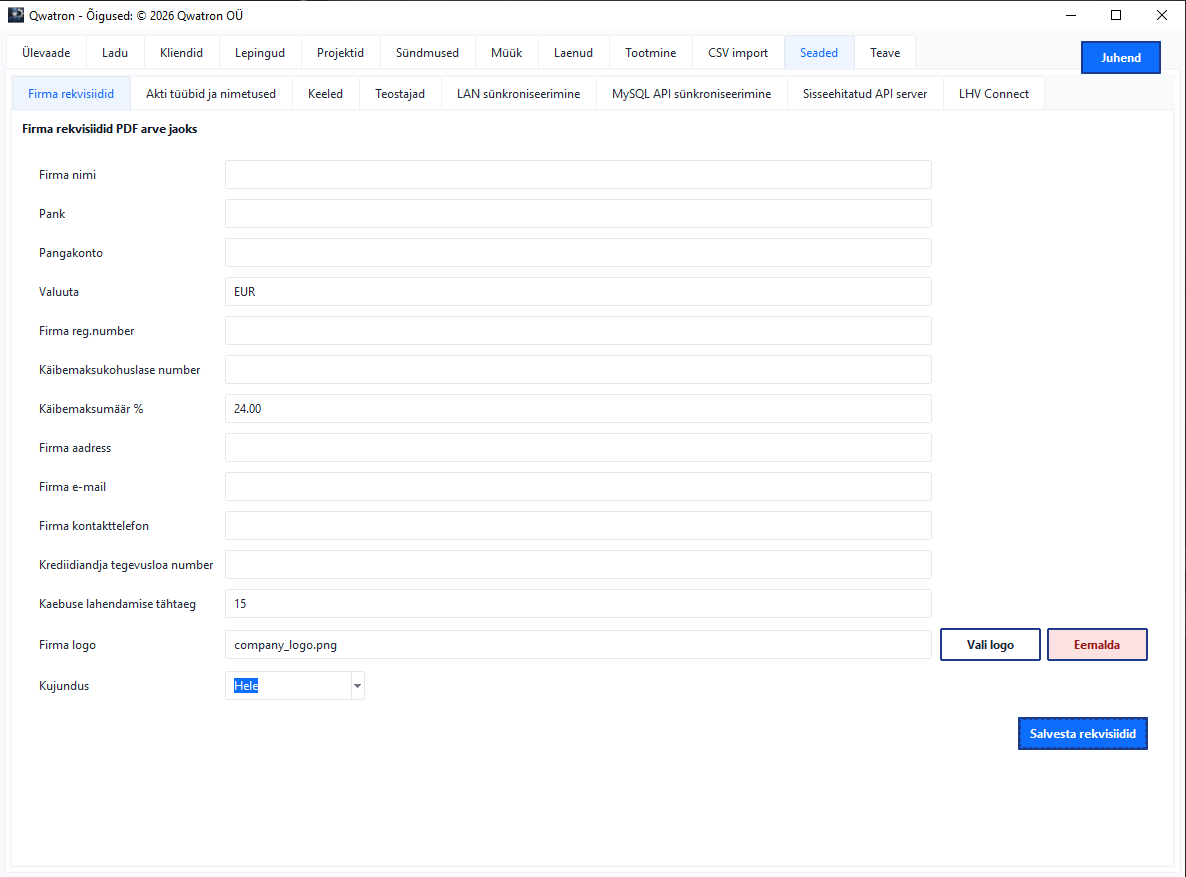Open the Laenud tab
This screenshot has width=1186, height=877.
(x=573, y=53)
